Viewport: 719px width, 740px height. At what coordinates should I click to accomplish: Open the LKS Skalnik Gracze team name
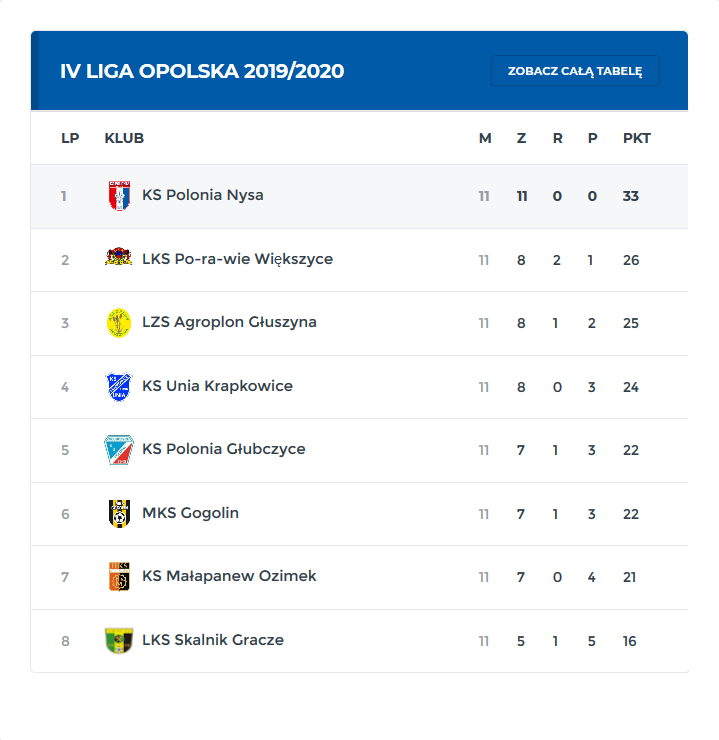point(213,640)
